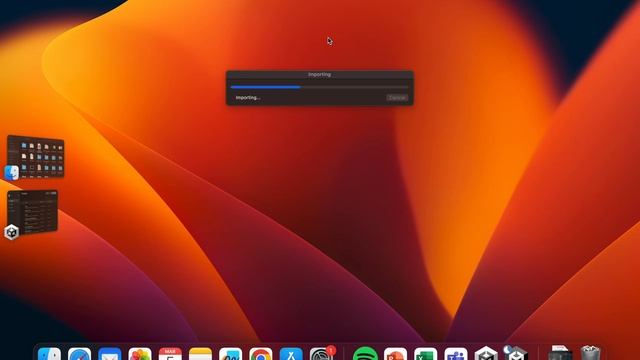Screen dimensions: 640x360
Task: Open Finder from the dock
Action: coord(49,354)
